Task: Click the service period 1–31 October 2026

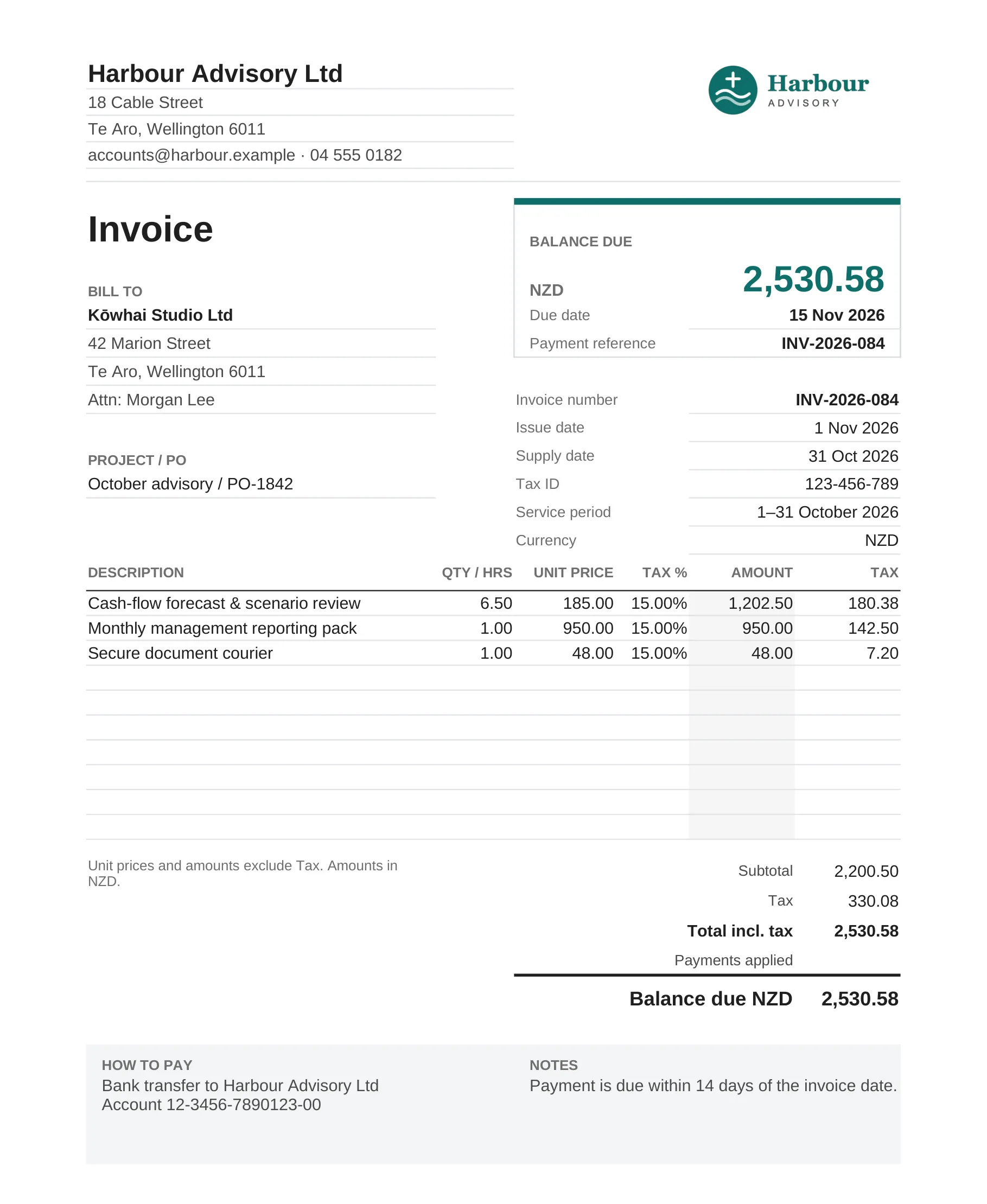Action: (827, 512)
